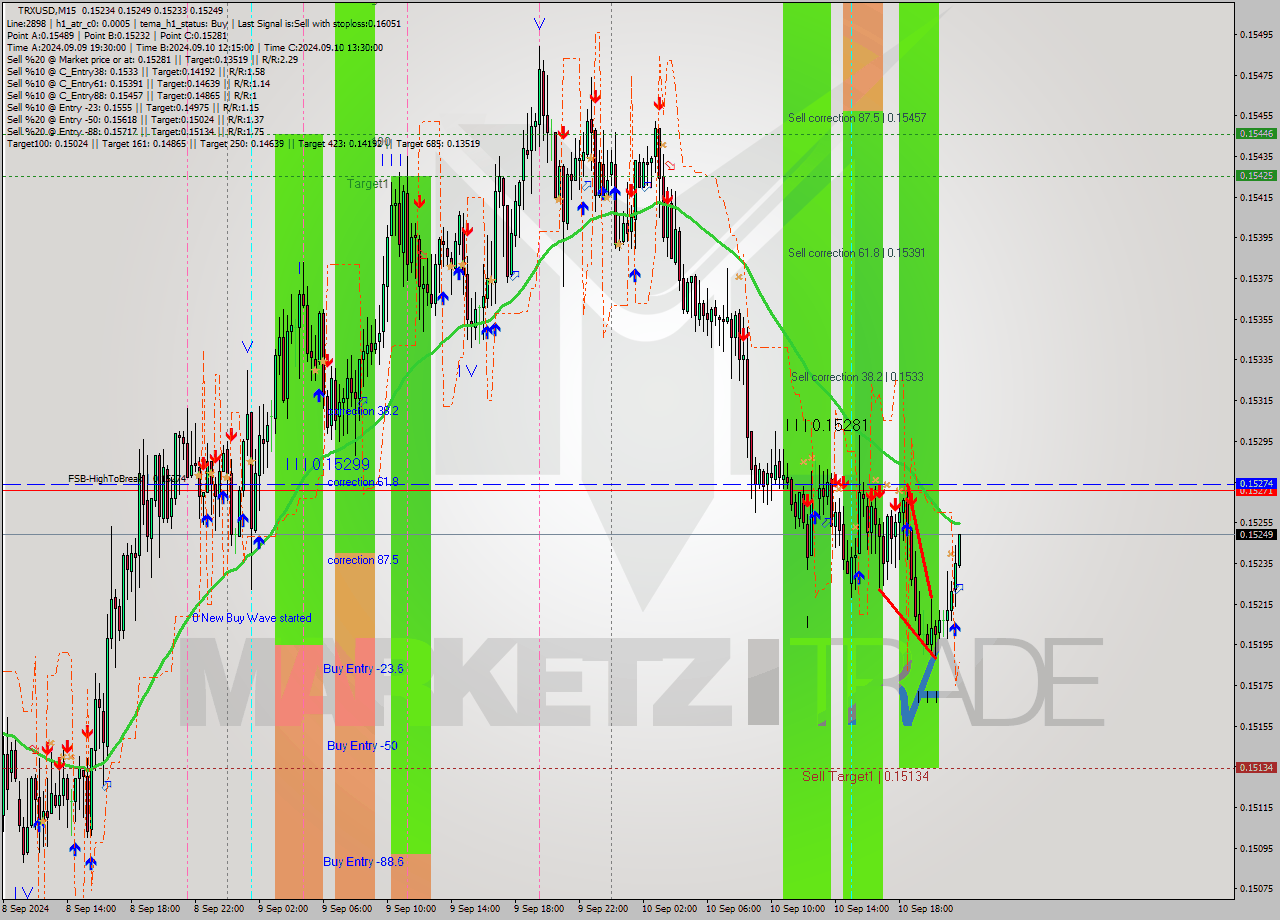This screenshot has height=920, width=1280.
Task: Select the '9 Sep 06:00' time axis label
Action: tap(346, 909)
